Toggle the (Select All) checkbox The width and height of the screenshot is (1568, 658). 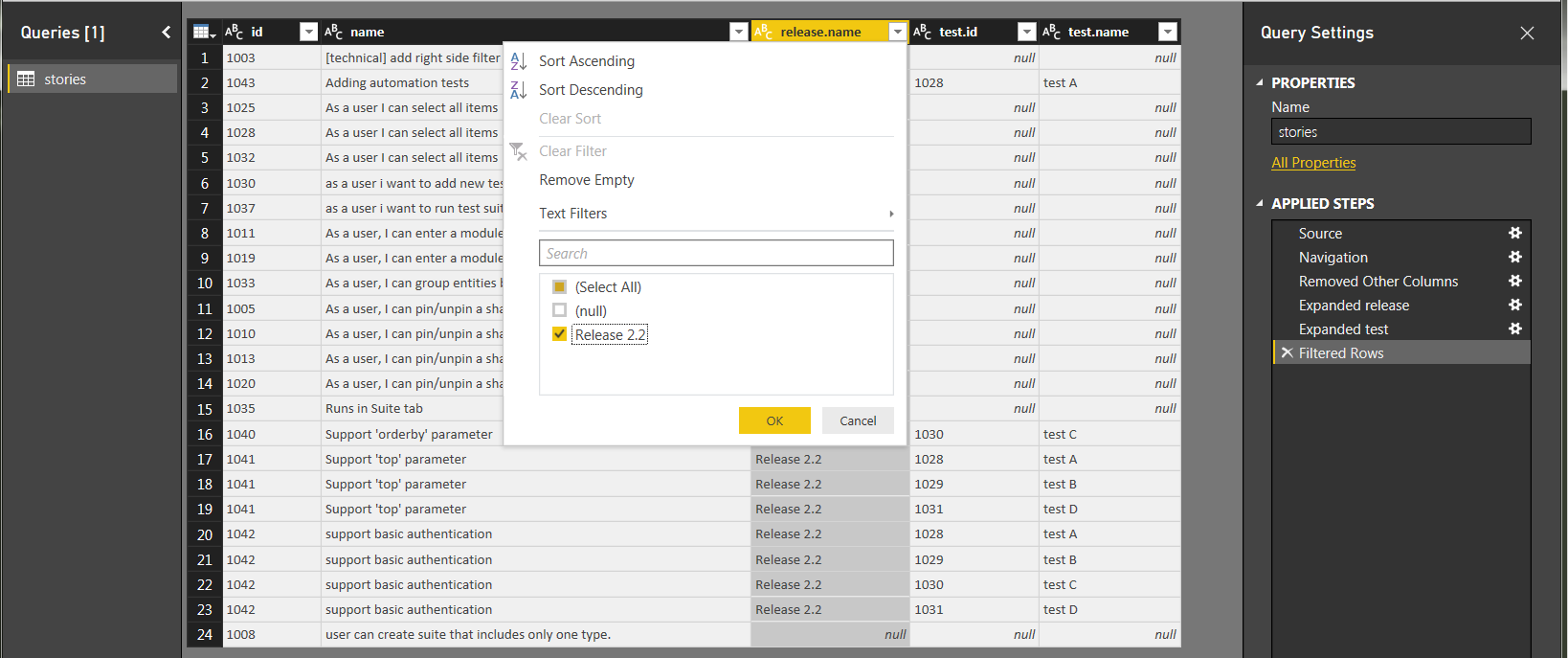pos(560,286)
